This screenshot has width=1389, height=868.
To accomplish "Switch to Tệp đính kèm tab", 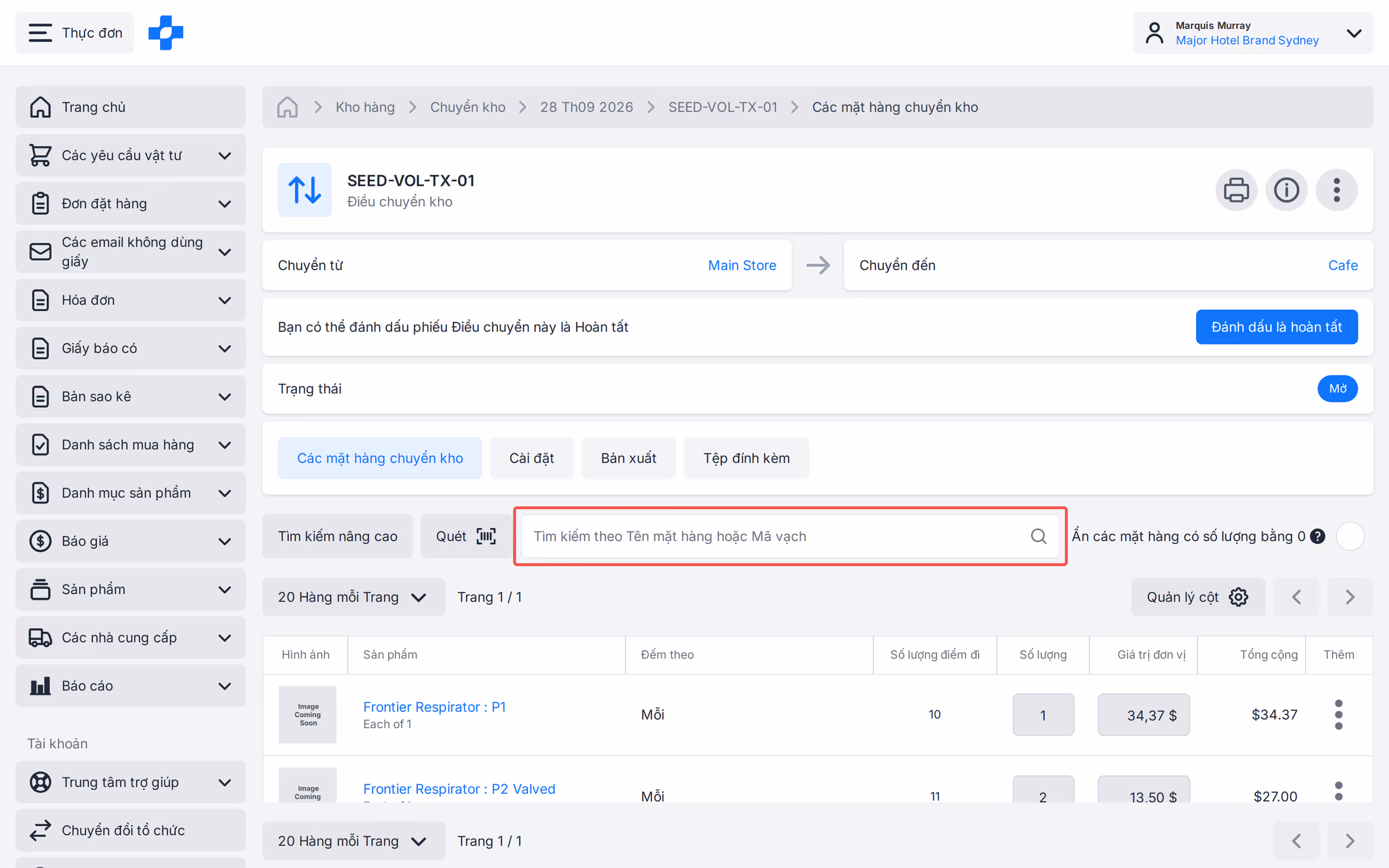I will pyautogui.click(x=746, y=458).
